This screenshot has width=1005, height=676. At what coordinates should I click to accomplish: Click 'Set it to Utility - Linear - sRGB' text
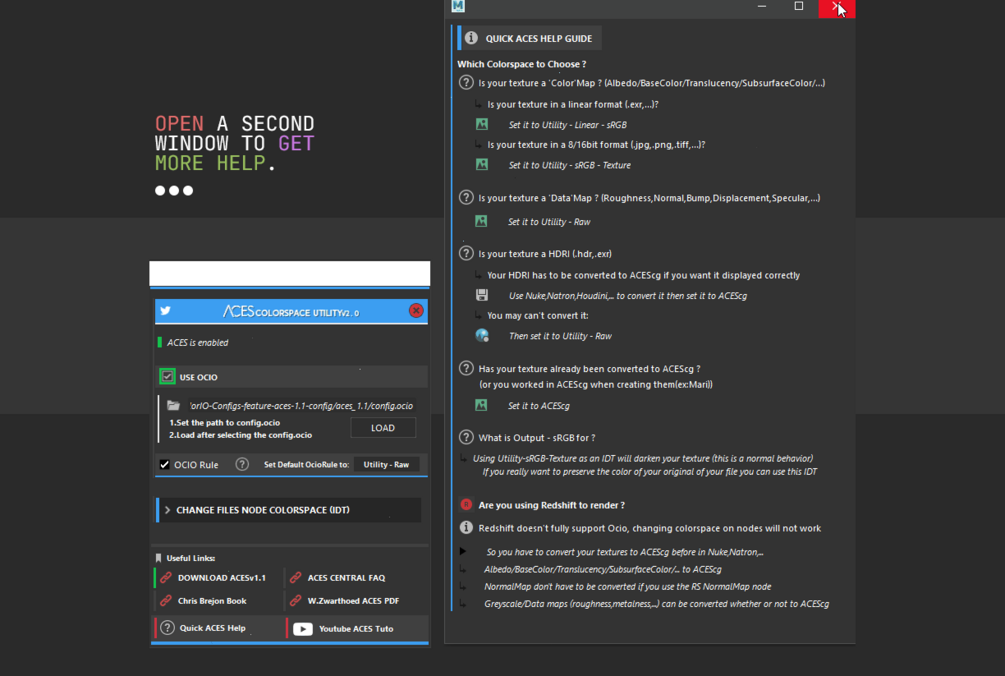pyautogui.click(x=568, y=125)
